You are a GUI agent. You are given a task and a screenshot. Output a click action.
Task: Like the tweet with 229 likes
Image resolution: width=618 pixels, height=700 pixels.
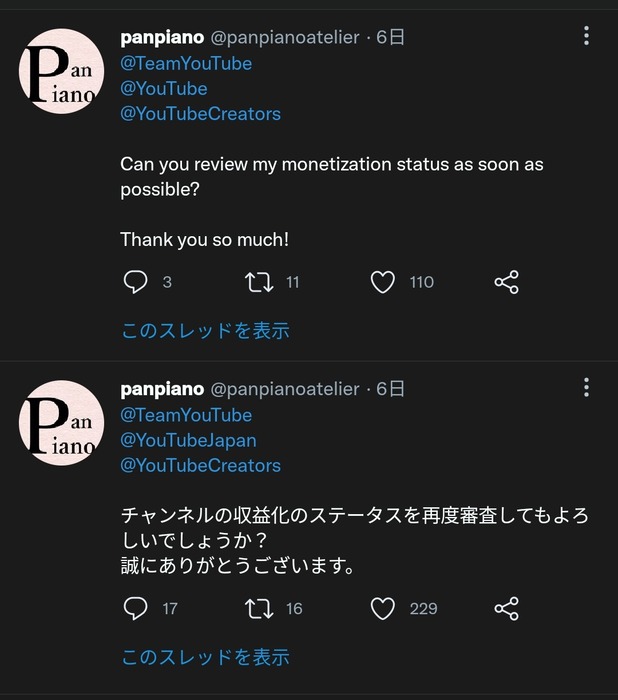[x=383, y=608]
